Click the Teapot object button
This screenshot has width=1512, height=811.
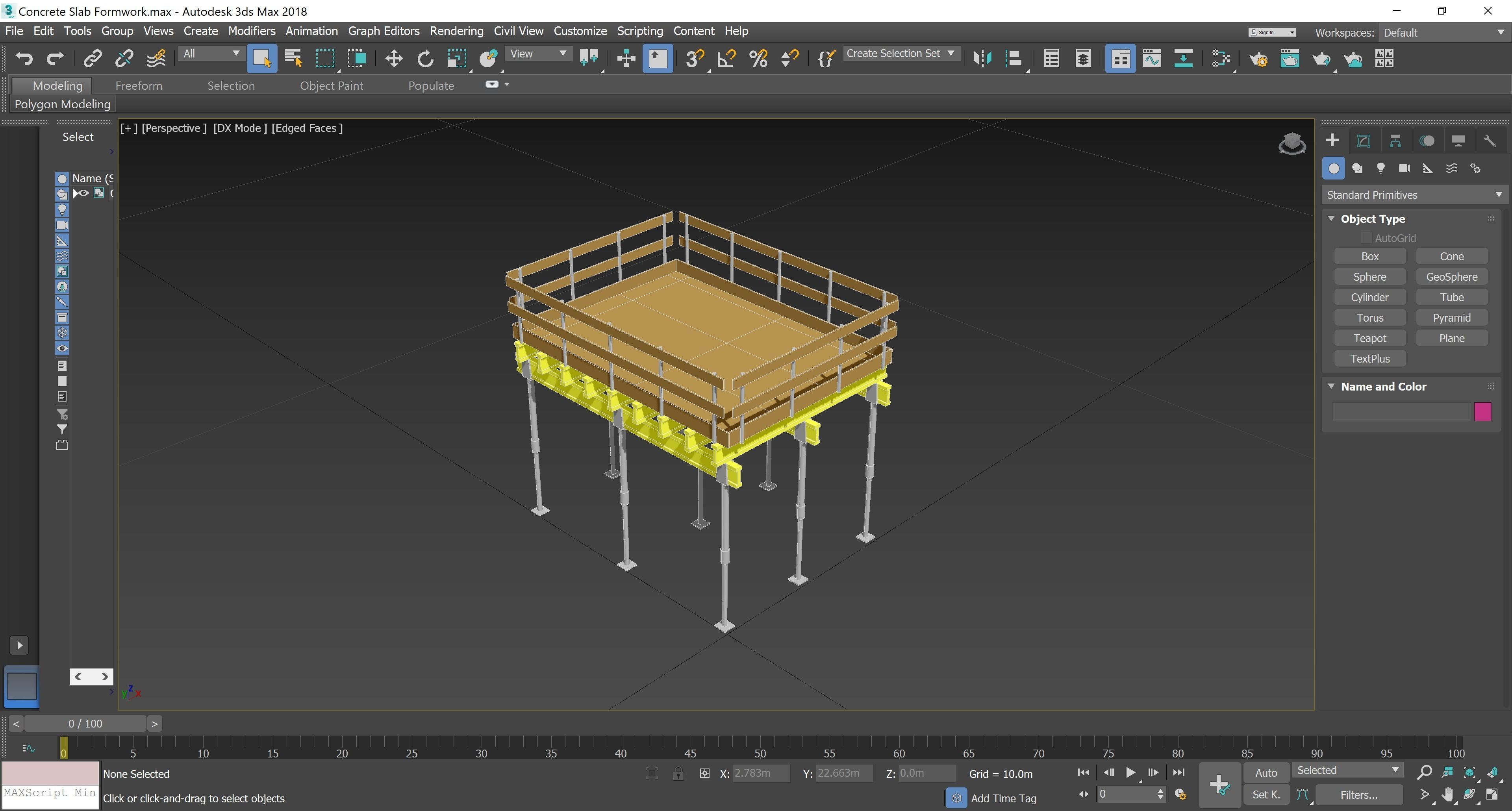coord(1369,339)
